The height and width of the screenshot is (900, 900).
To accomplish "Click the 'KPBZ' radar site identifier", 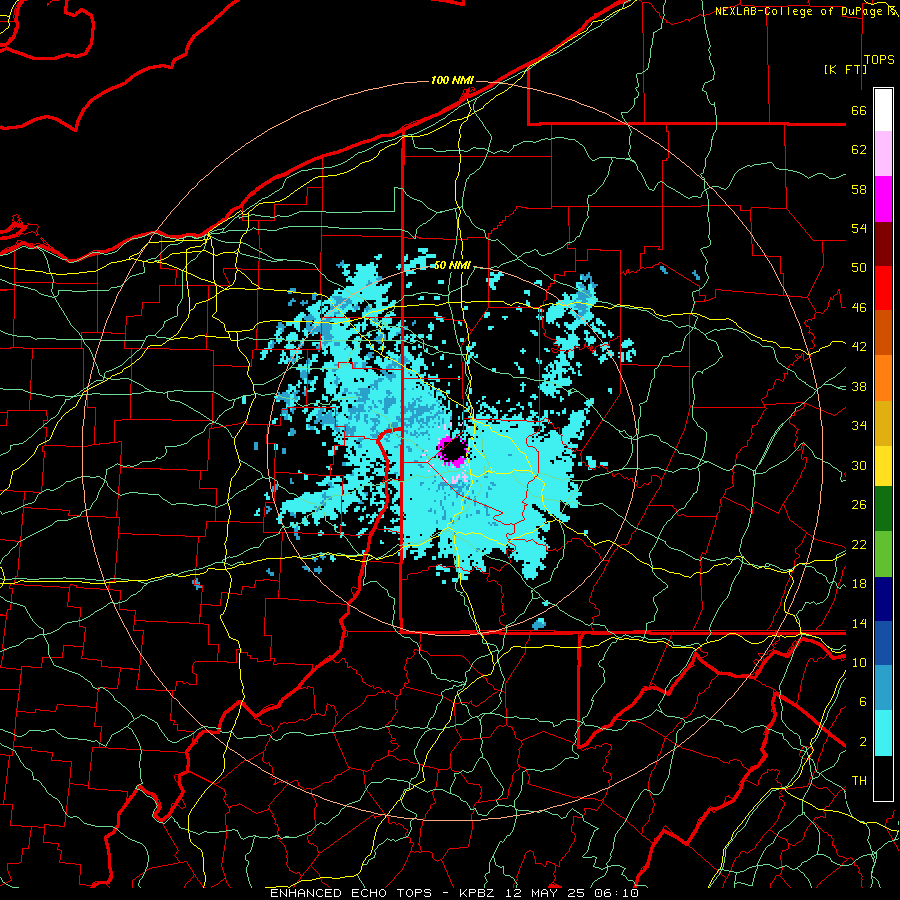I will click(x=478, y=893).
